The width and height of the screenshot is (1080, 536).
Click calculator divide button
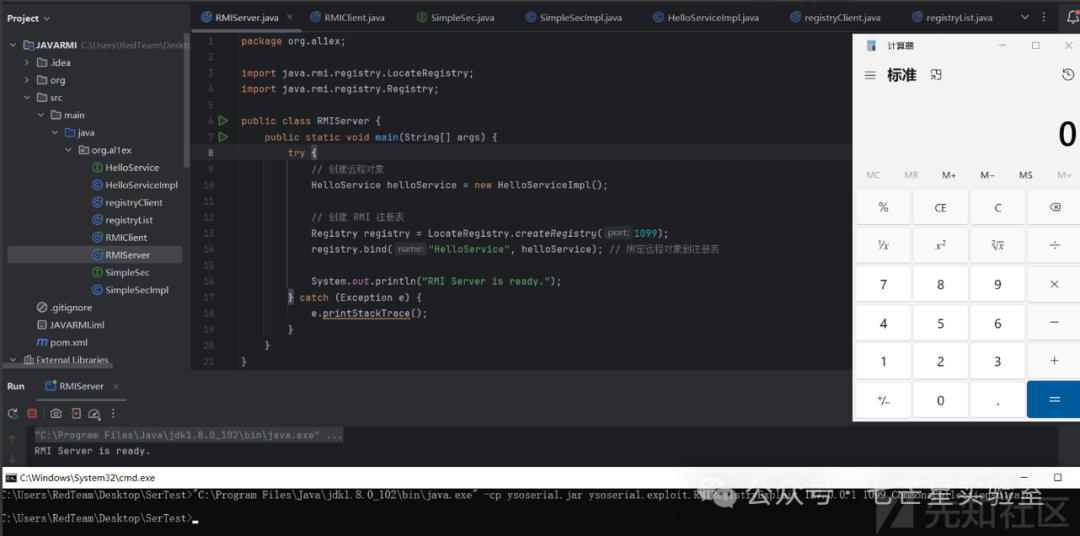[1054, 245]
